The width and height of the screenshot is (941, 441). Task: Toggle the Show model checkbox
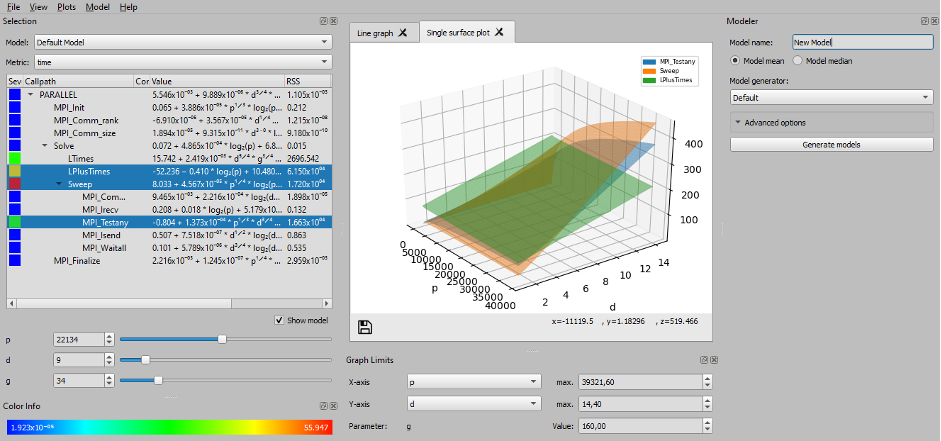(x=278, y=320)
